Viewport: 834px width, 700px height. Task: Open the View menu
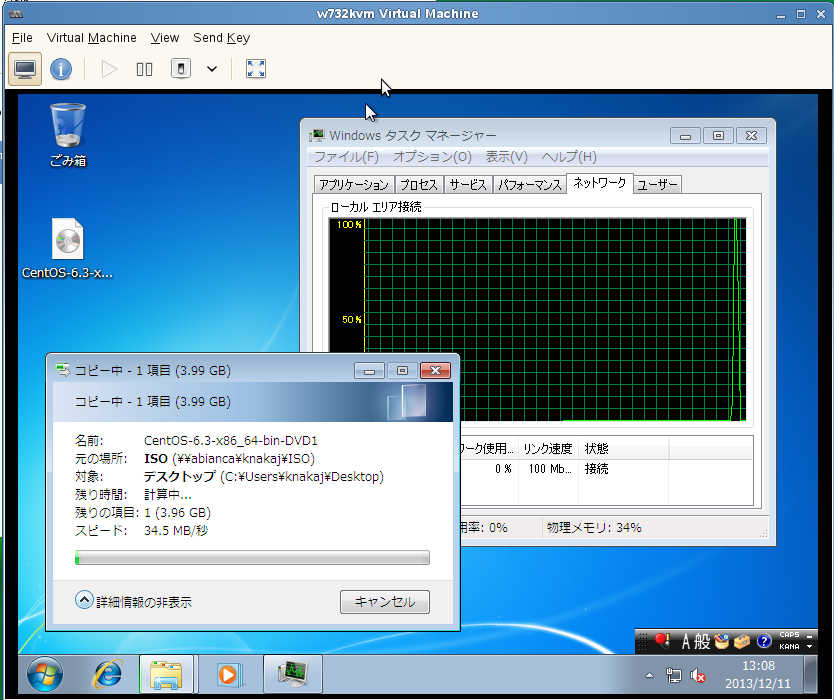point(164,38)
